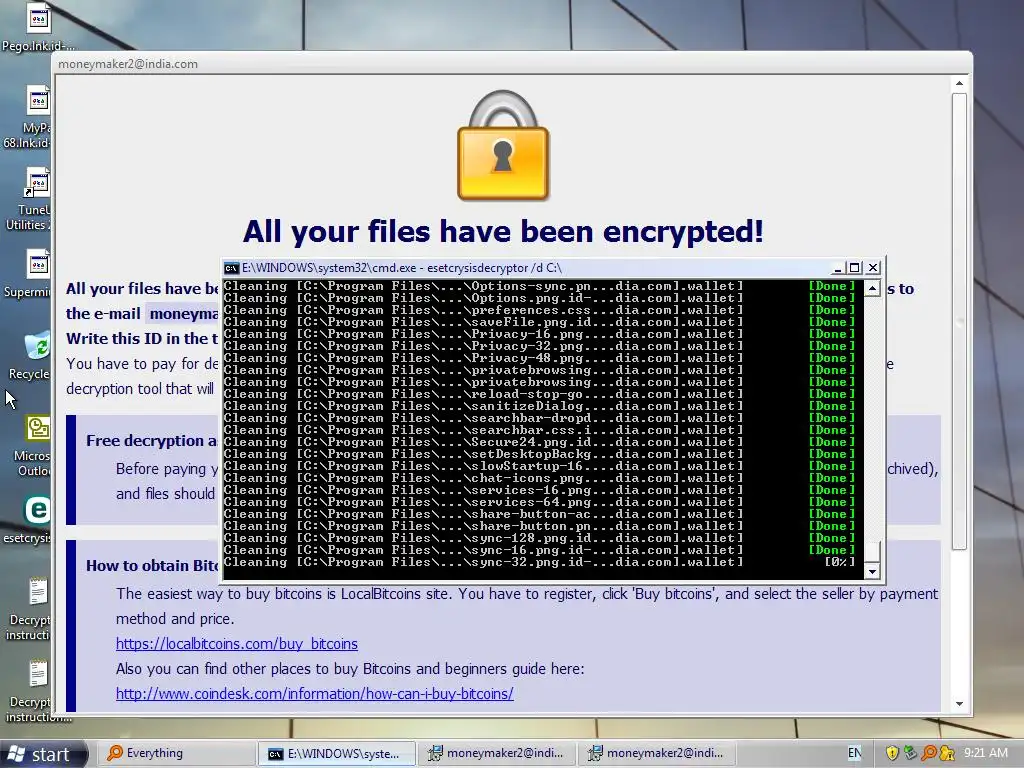Click the cmd window scroll down arrow
1024x768 pixels.
click(872, 571)
